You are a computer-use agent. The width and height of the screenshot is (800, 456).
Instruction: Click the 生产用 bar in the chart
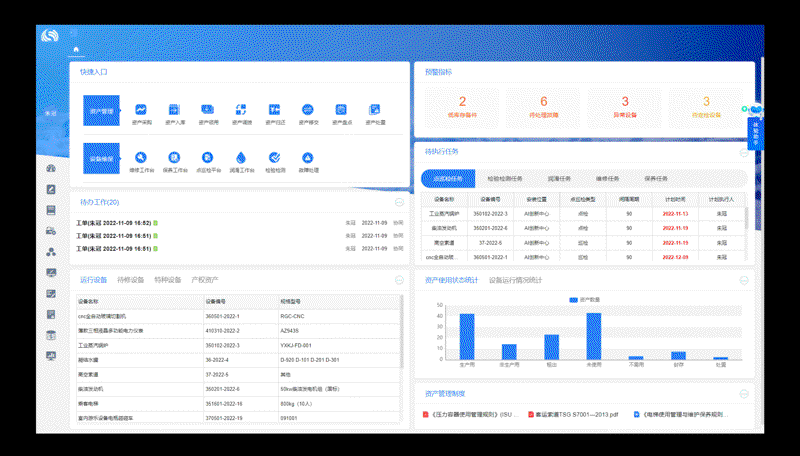(x=467, y=337)
